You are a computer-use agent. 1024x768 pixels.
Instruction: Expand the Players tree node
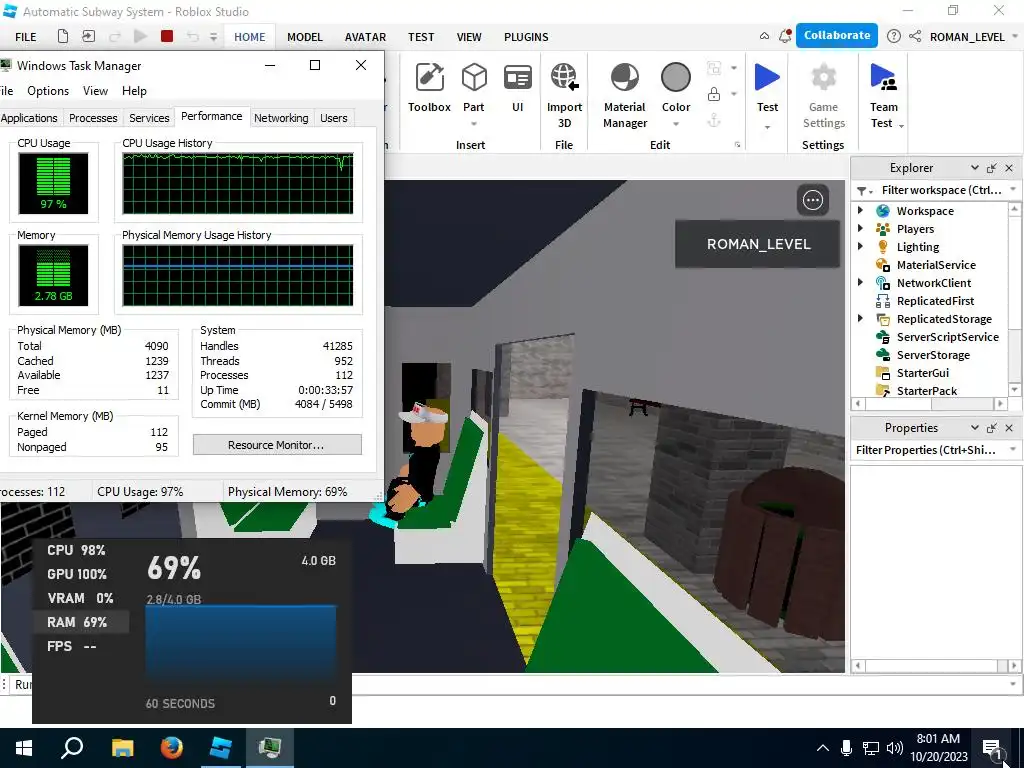860,229
